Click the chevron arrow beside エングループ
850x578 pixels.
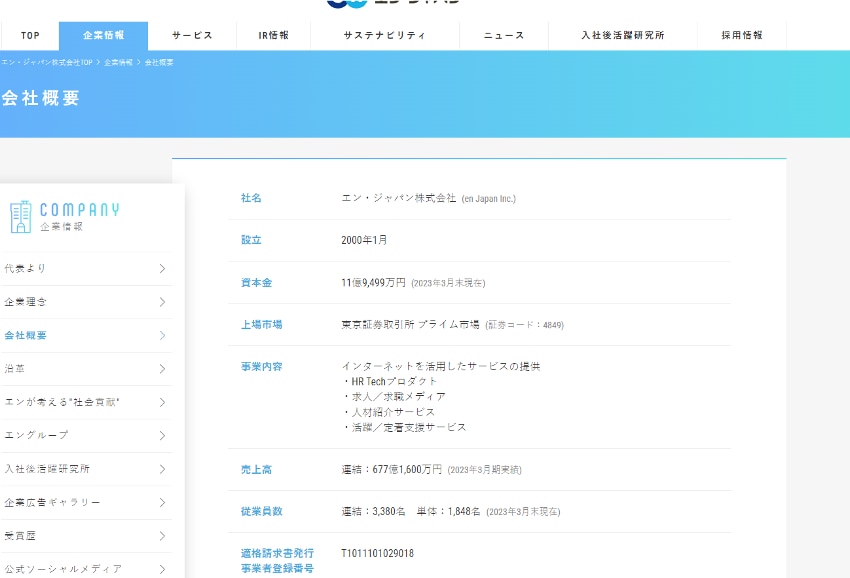coord(162,435)
